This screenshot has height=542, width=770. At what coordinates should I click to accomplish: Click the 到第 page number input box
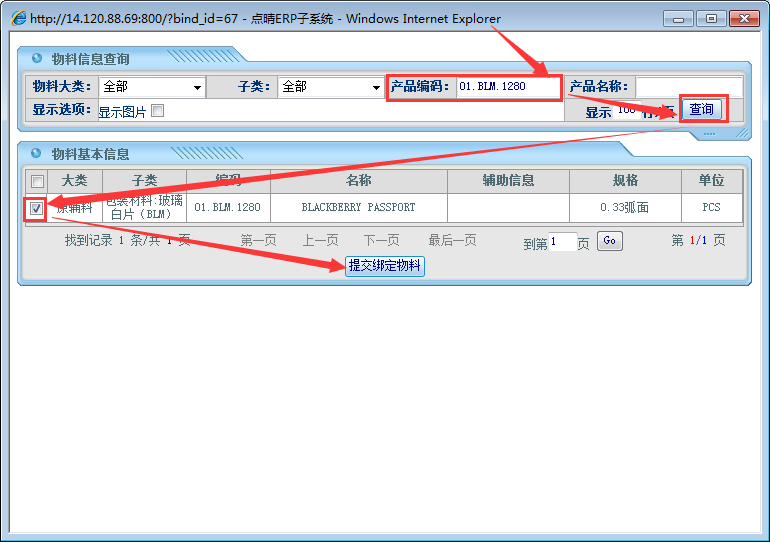pos(562,242)
